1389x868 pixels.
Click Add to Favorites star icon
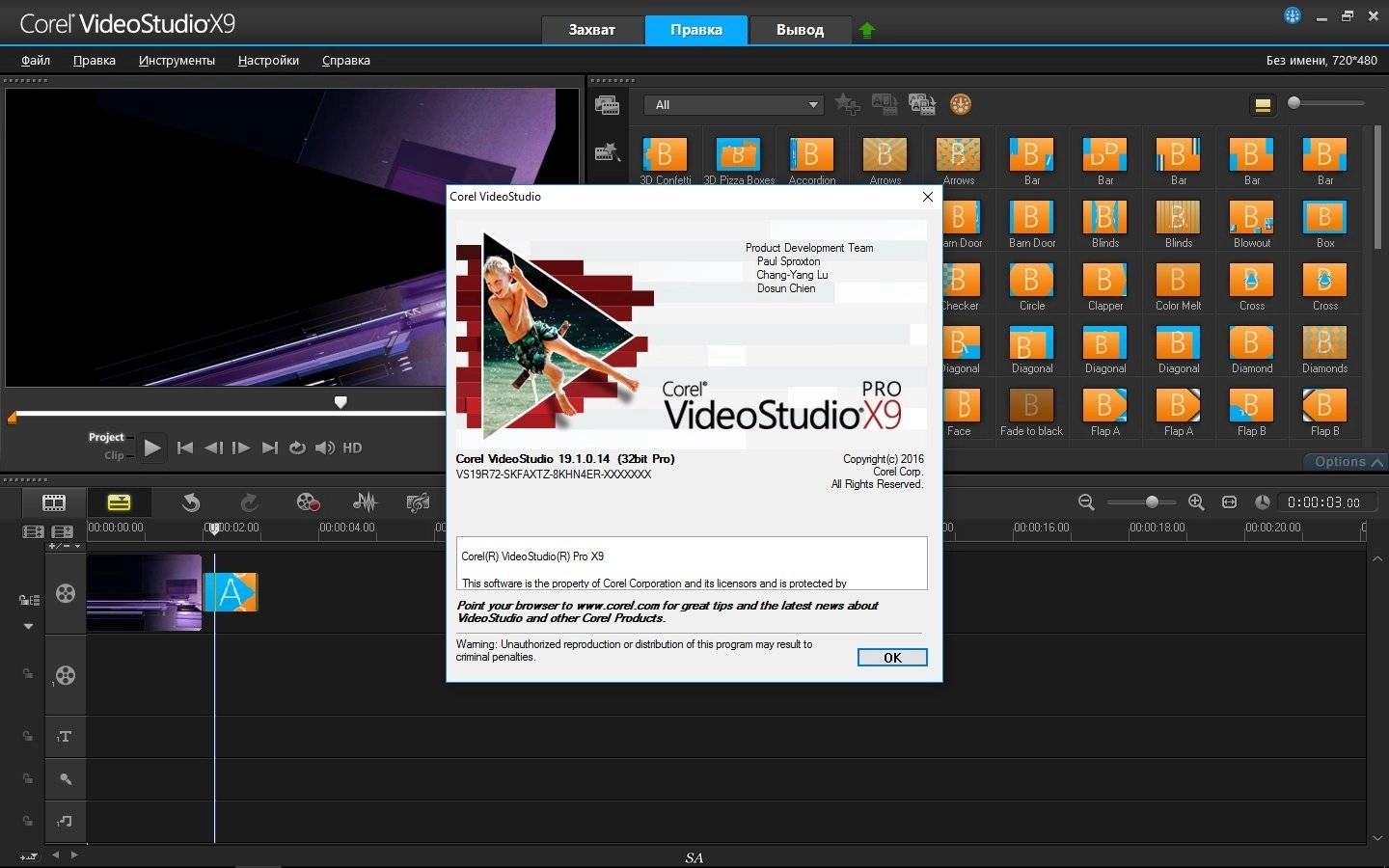[847, 103]
